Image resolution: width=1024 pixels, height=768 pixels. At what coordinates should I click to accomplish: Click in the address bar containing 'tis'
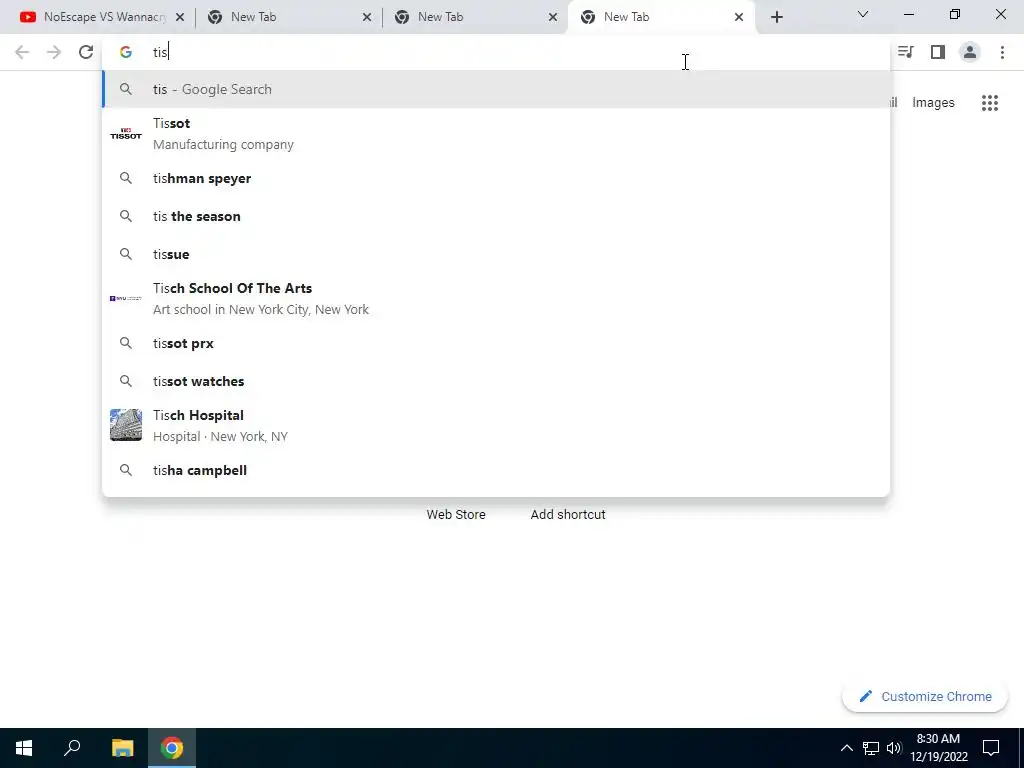[x=496, y=52]
